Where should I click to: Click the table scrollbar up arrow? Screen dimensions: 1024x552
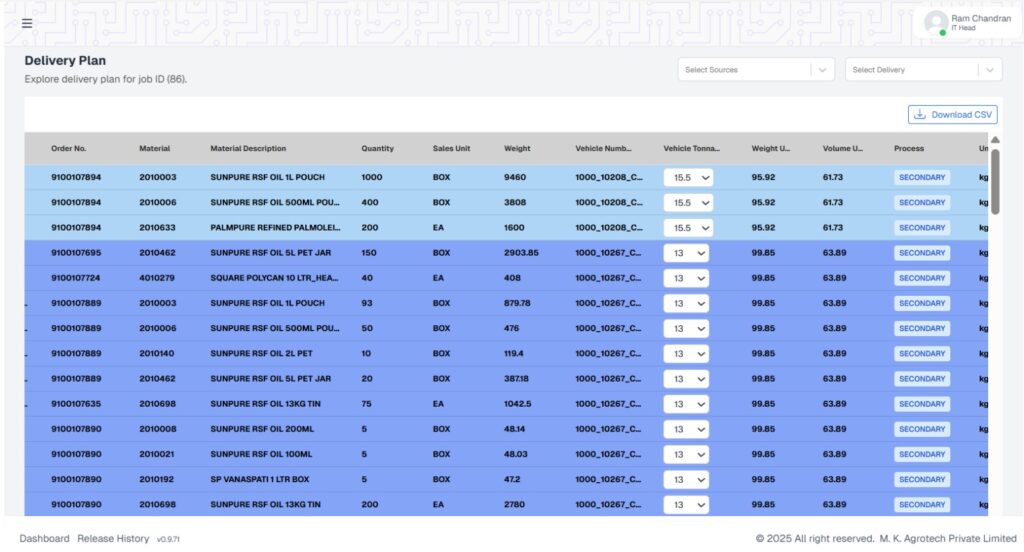pos(995,140)
